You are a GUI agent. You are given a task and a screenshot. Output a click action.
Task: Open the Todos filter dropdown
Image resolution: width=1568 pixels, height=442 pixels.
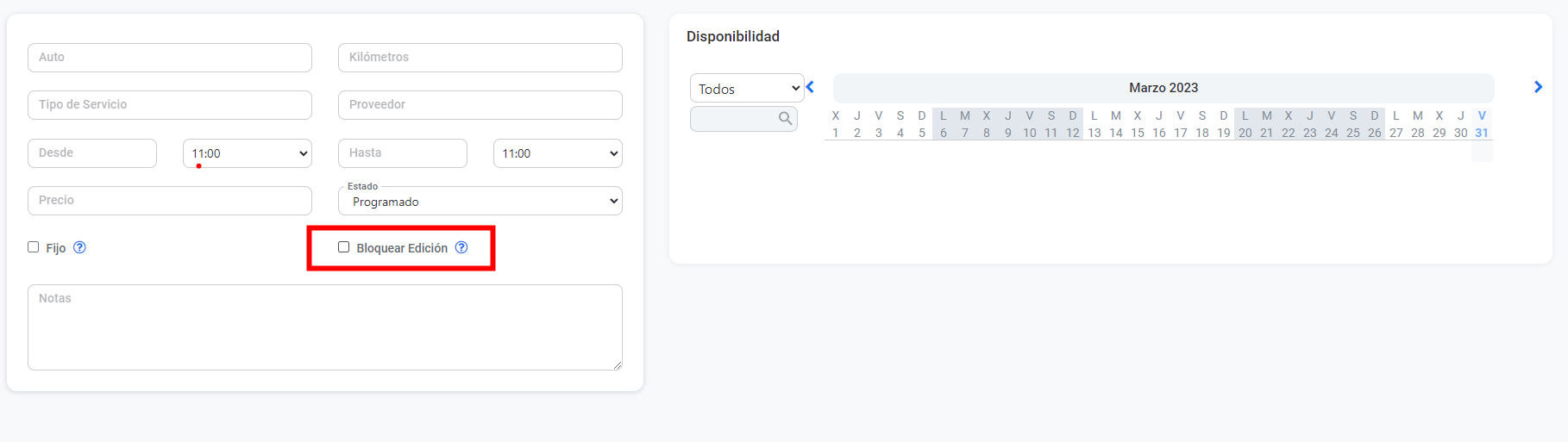click(x=747, y=89)
